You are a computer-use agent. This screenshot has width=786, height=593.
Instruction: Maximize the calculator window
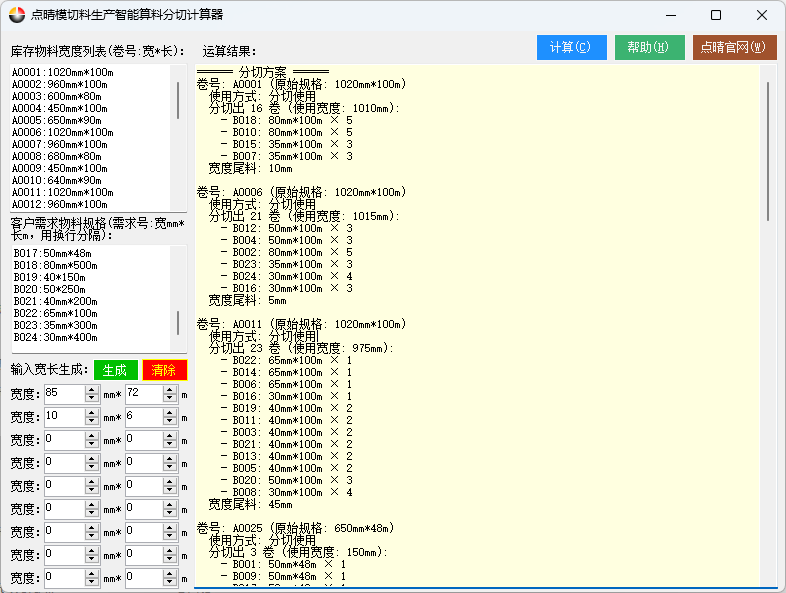coord(716,15)
